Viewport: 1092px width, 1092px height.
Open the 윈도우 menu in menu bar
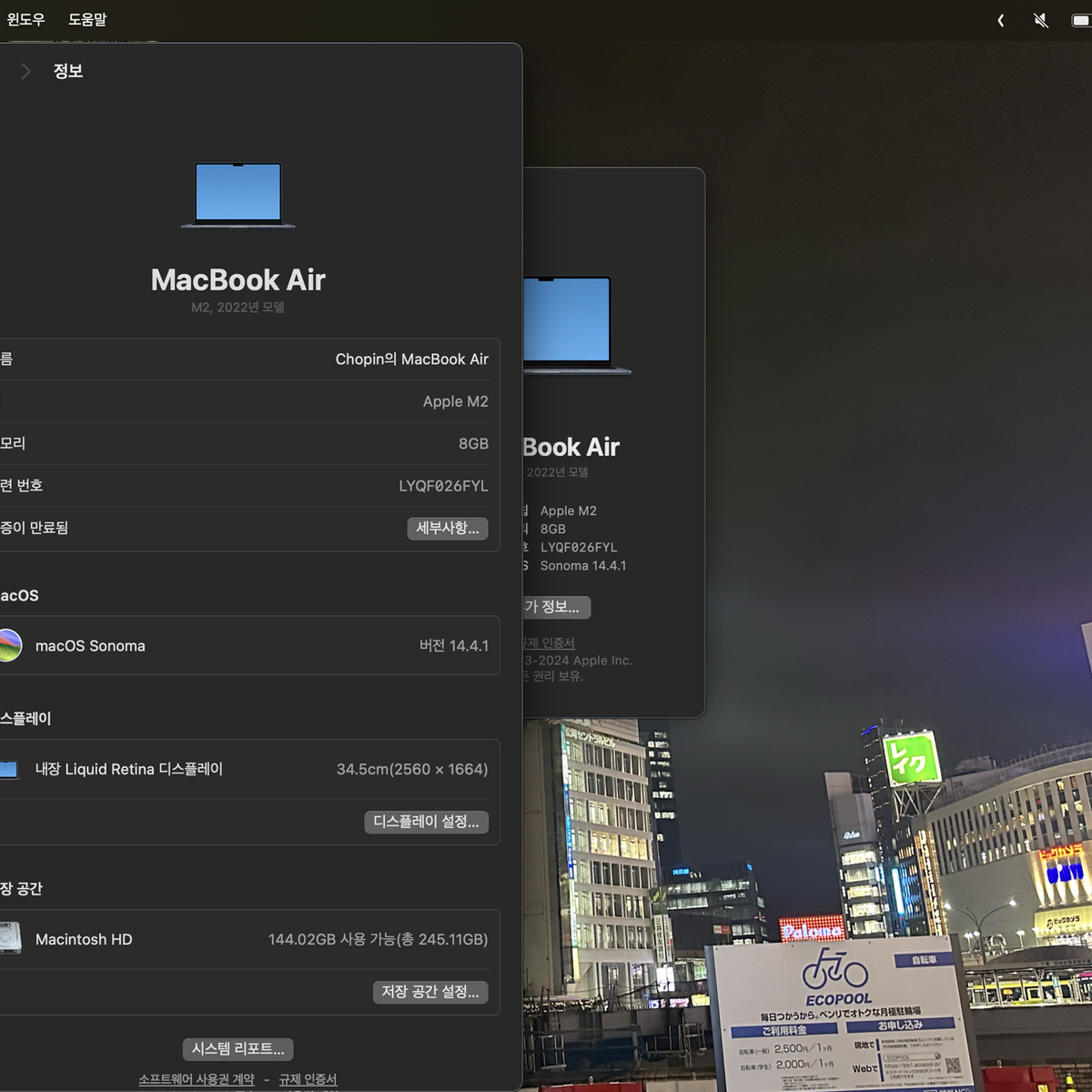click(x=25, y=19)
